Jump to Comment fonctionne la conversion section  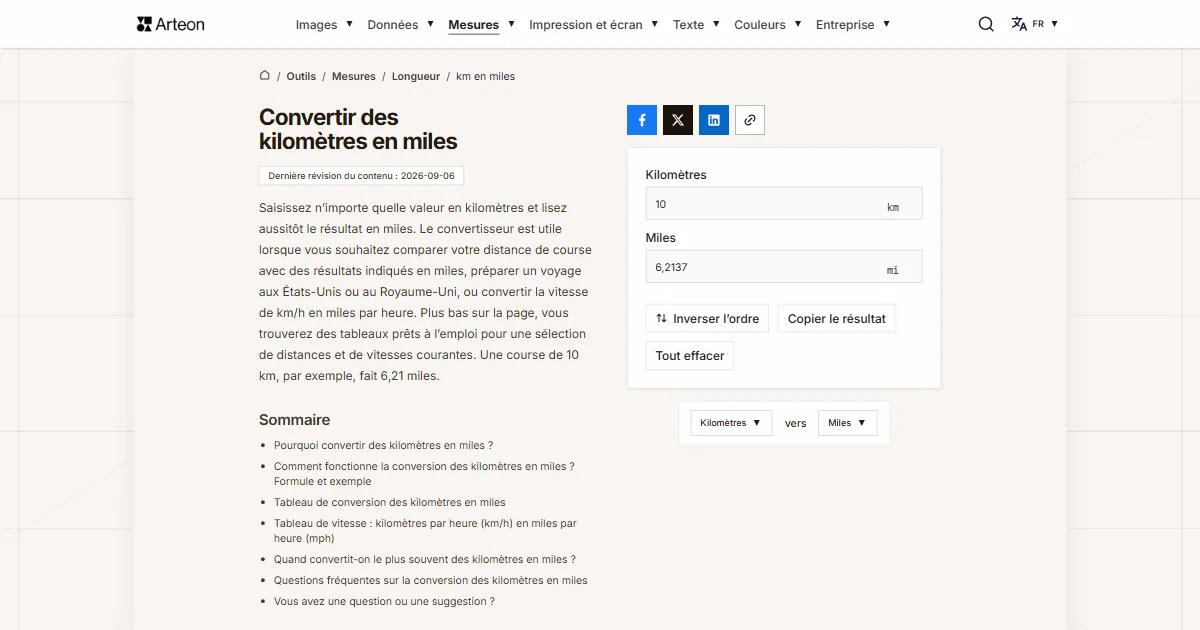[424, 474]
